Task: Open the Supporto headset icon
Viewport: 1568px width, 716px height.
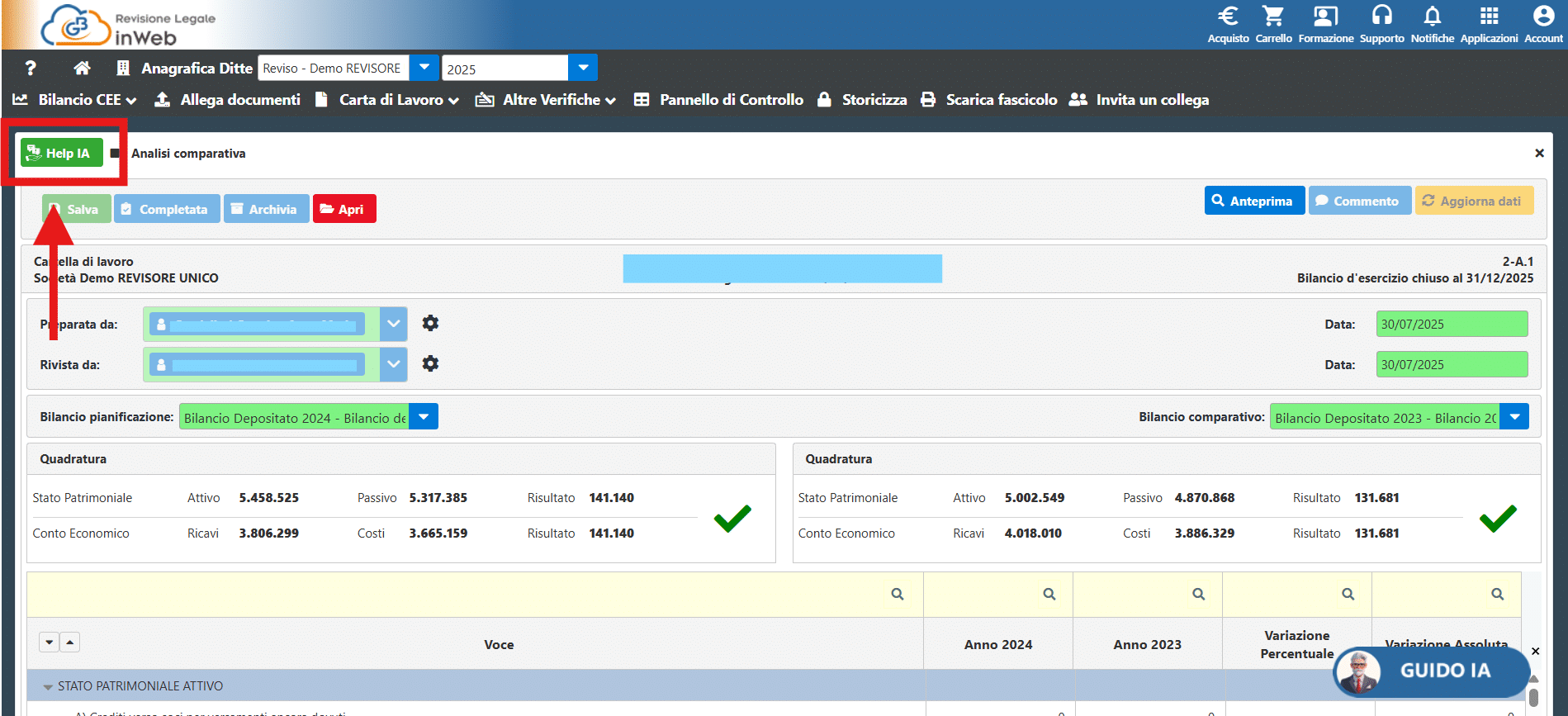Action: [1381, 17]
